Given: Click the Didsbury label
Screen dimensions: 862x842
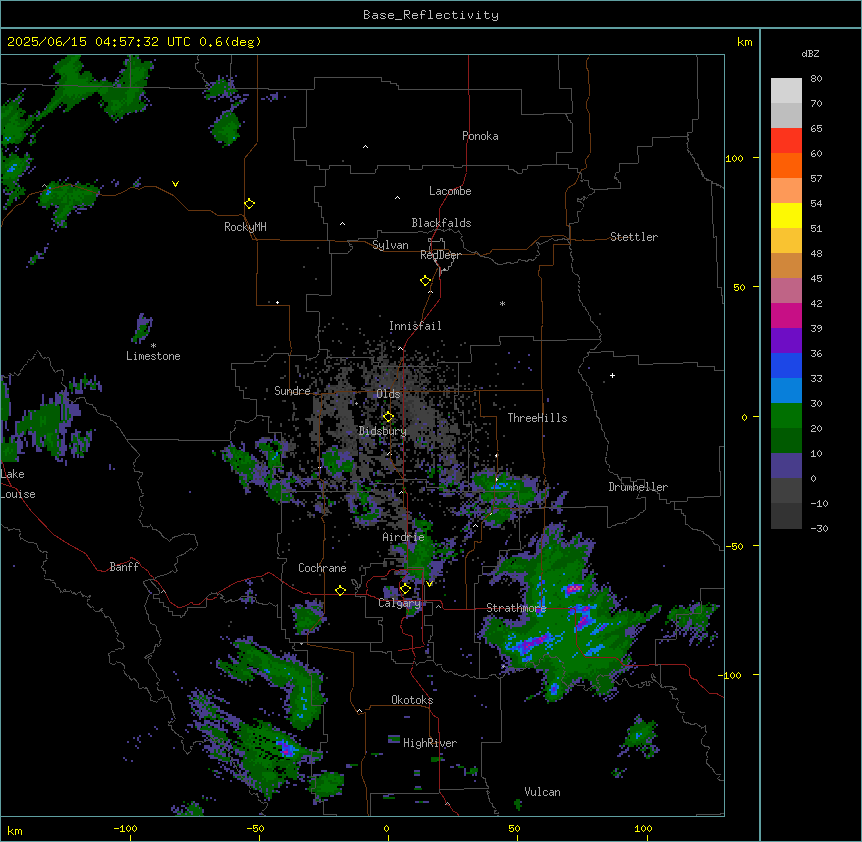Looking at the screenshot, I should (383, 431).
